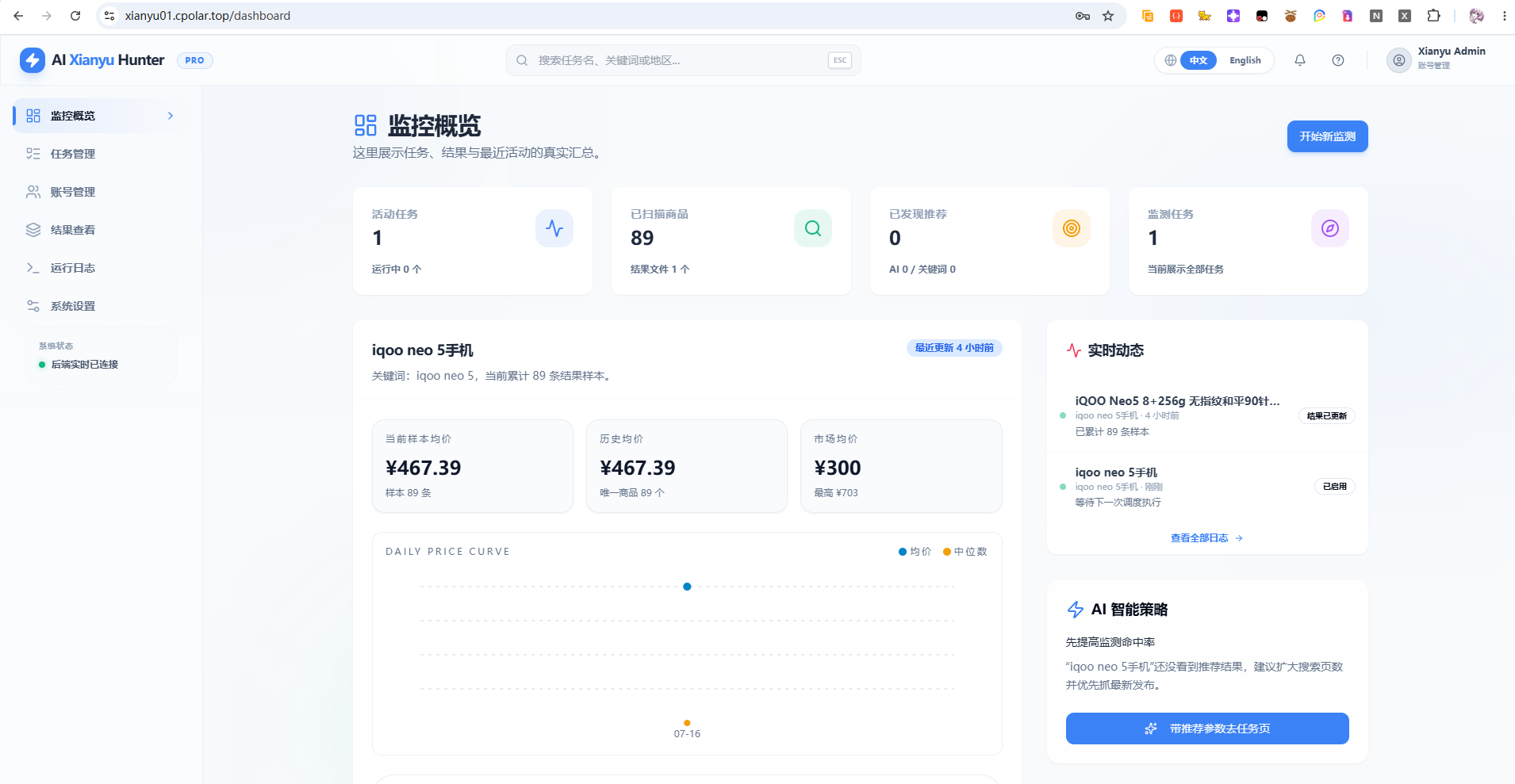Click the password key icon in address bar
The image size is (1515, 784).
[x=1083, y=16]
